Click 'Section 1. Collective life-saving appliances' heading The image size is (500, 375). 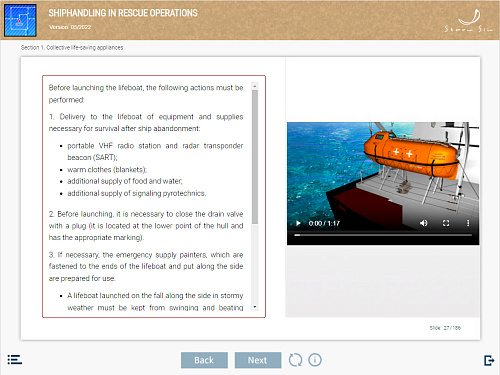point(72,48)
